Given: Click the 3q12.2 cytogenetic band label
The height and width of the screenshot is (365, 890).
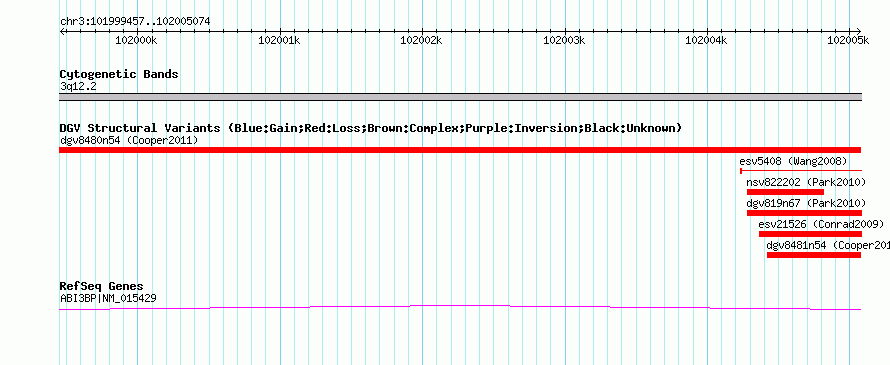Looking at the screenshot, I should [78, 86].
